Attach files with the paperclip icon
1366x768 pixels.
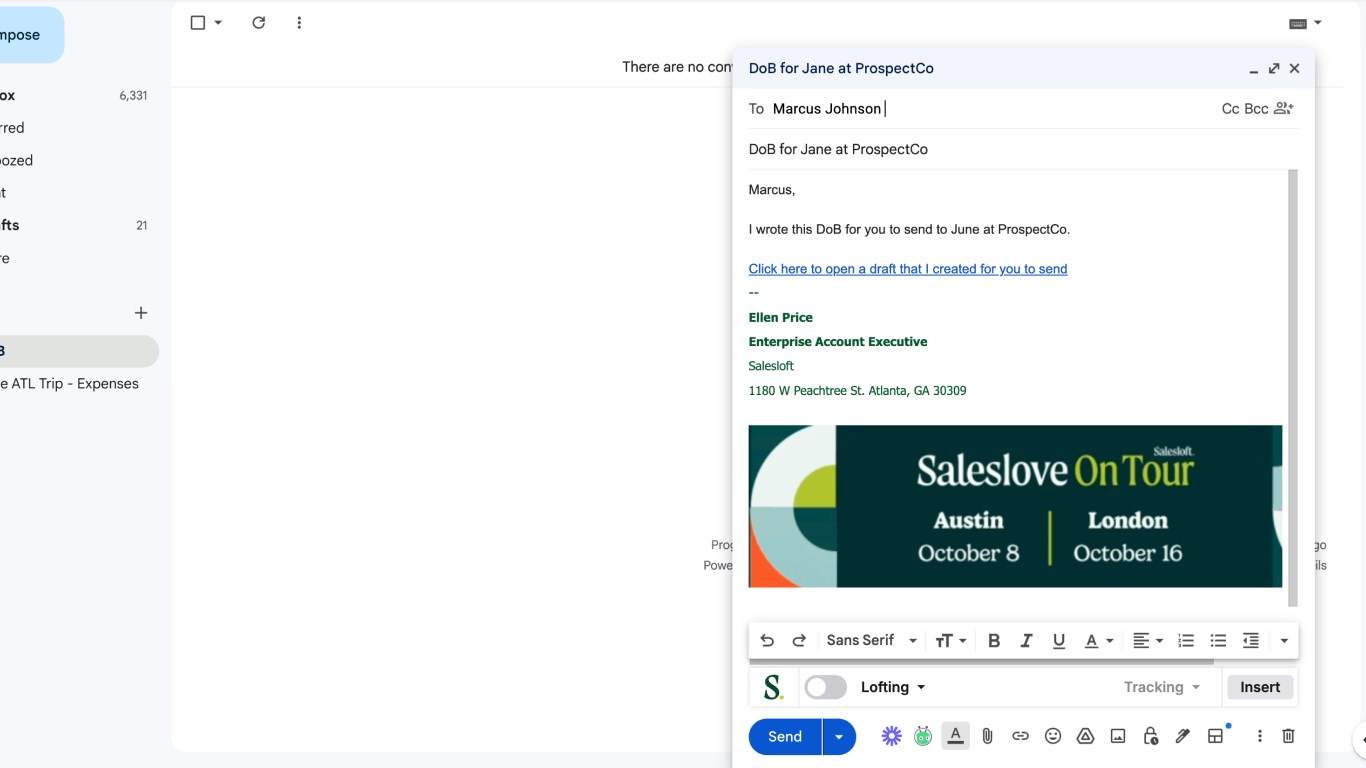coord(987,736)
